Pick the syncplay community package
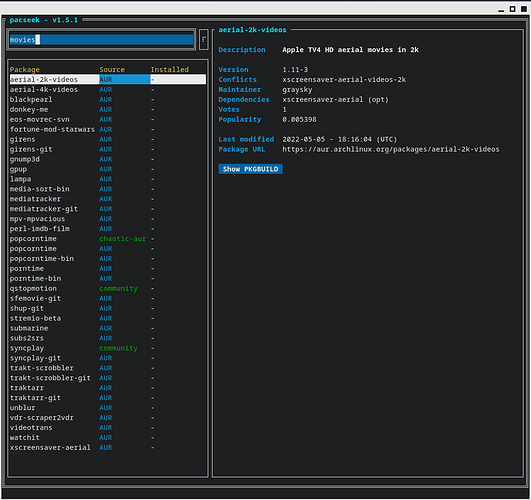 coord(107,348)
